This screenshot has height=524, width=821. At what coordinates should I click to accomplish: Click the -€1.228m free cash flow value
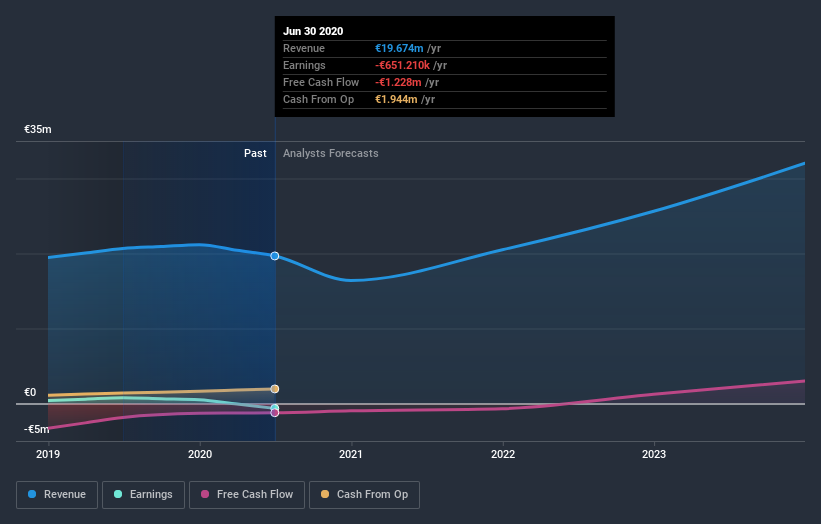(398, 82)
